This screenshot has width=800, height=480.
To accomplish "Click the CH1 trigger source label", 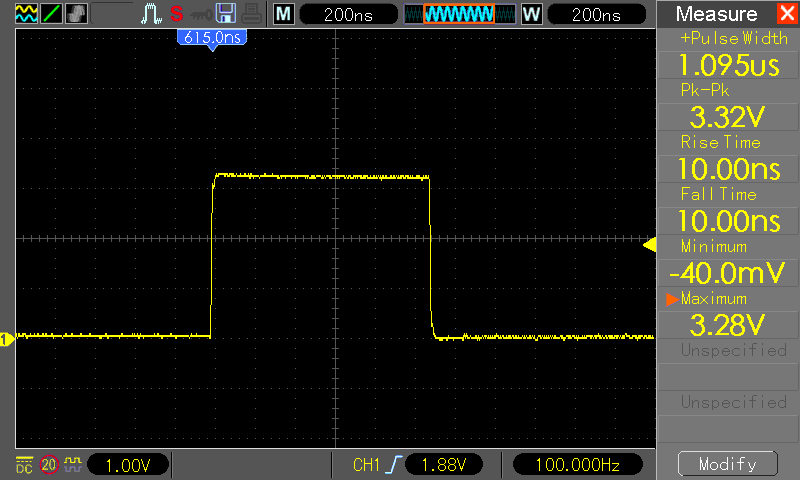I will click(x=366, y=465).
